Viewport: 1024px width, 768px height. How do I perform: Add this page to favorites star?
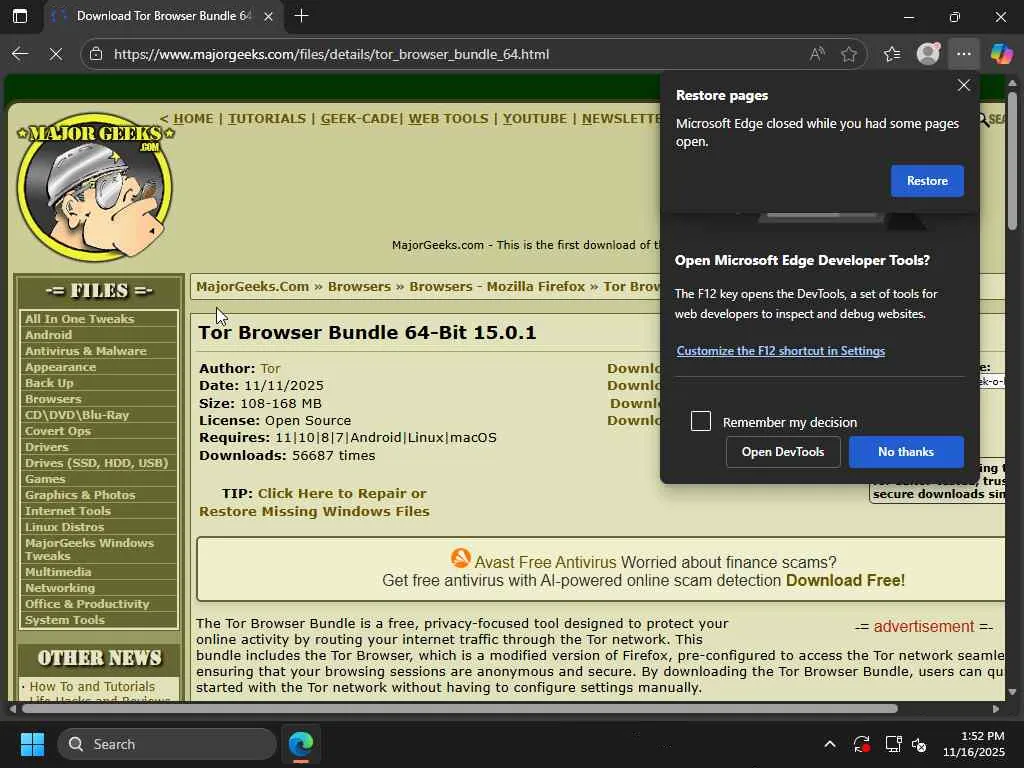pos(848,54)
